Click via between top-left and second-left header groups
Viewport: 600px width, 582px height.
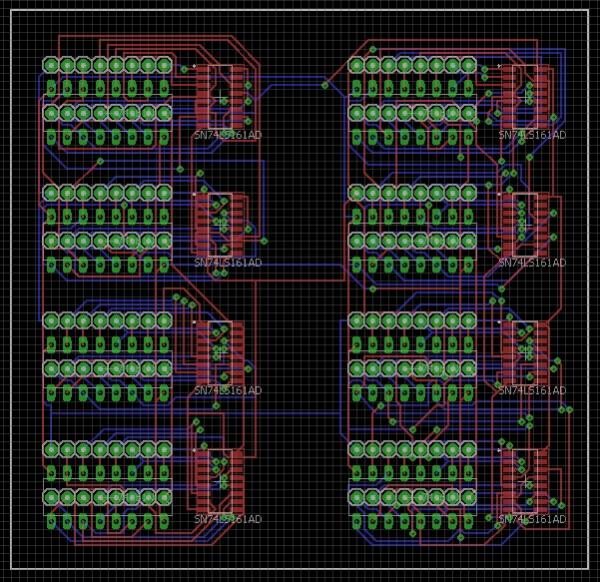(x=100, y=161)
